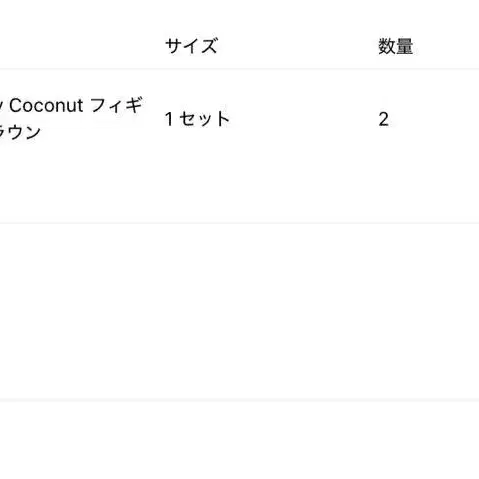Select the 1セット size cell
479x479 pixels.
coord(197,119)
